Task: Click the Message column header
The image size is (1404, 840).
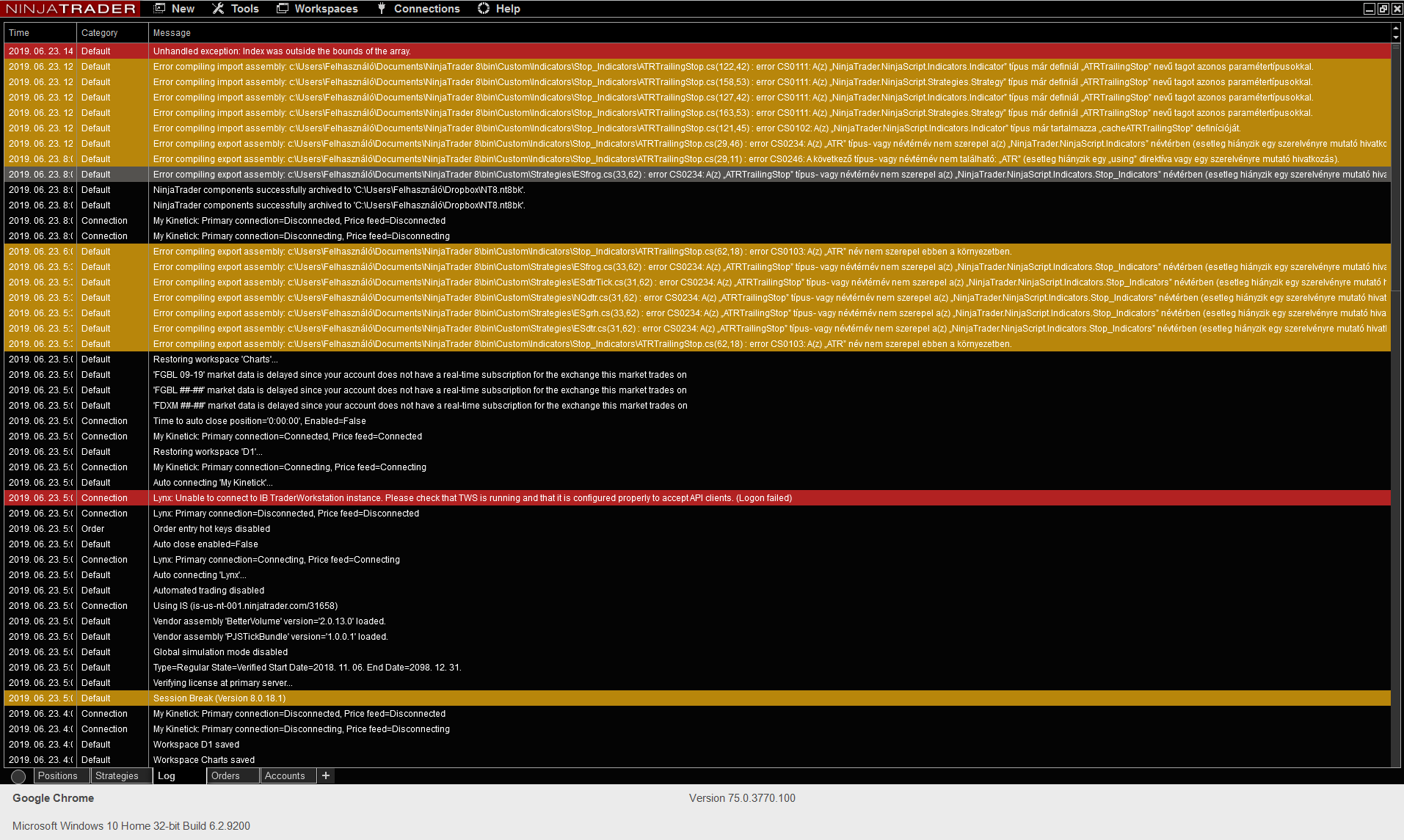Action: (769, 33)
